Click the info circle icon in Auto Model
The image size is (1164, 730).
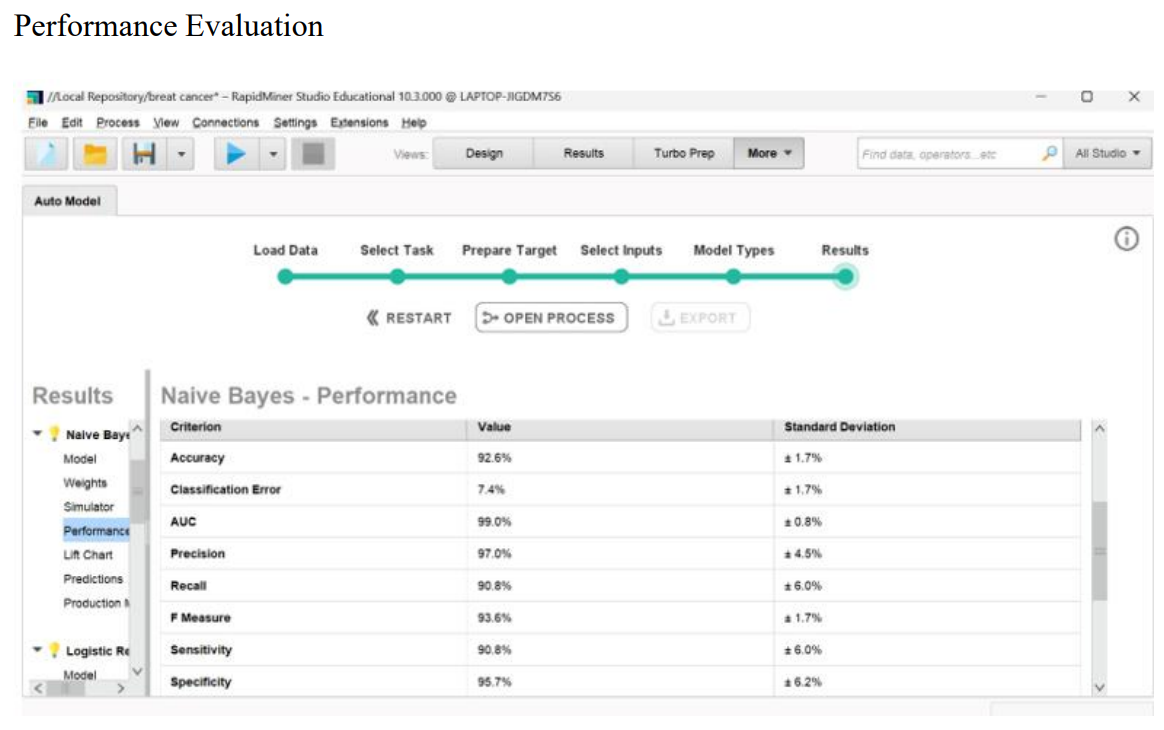pos(1127,239)
